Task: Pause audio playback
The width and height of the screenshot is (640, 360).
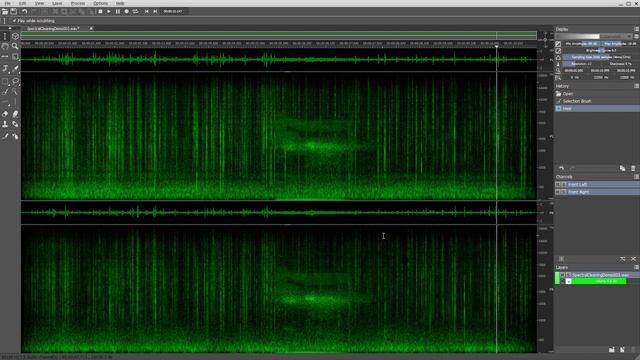Action: [x=118, y=11]
